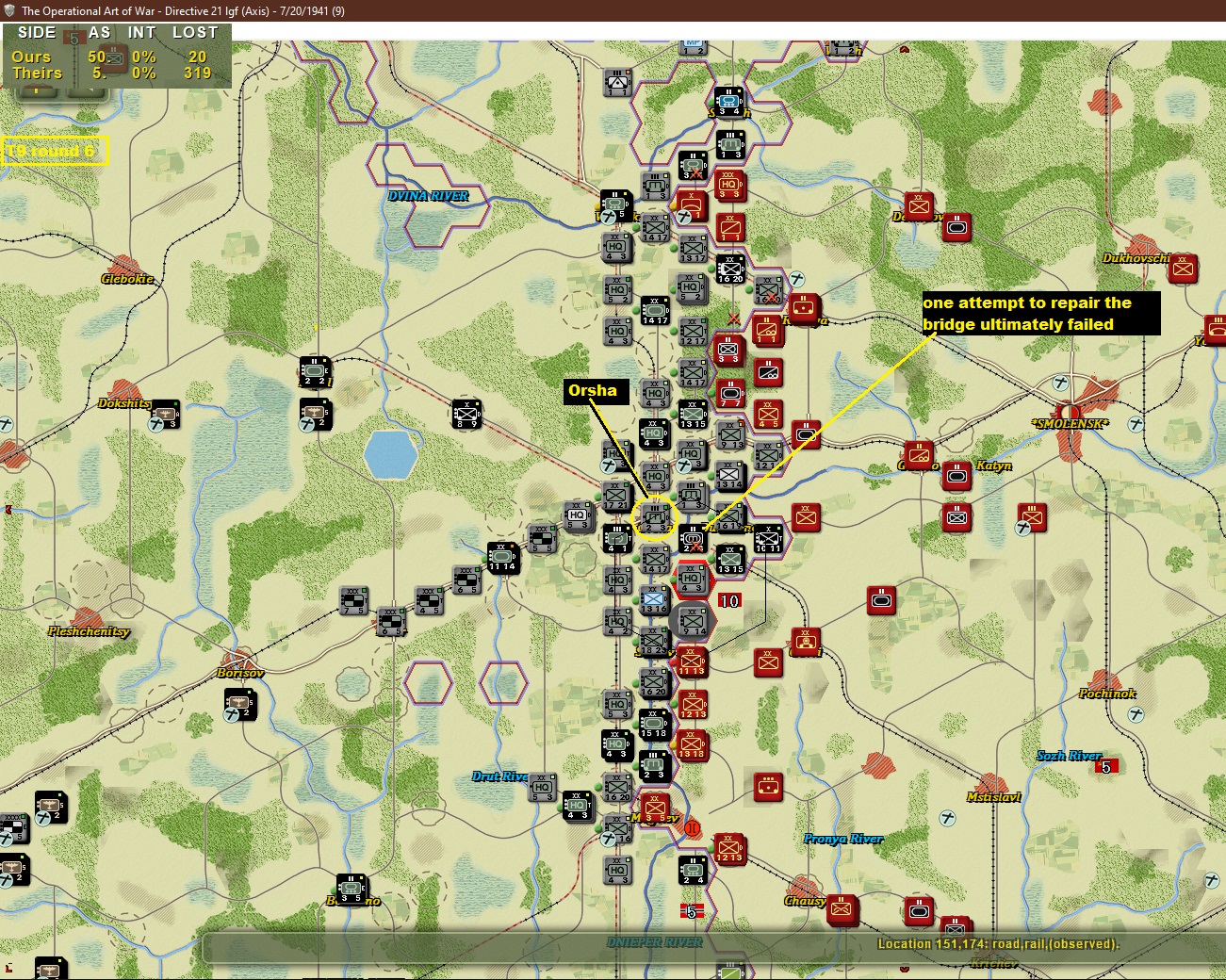Click the Ours row label

(31, 57)
